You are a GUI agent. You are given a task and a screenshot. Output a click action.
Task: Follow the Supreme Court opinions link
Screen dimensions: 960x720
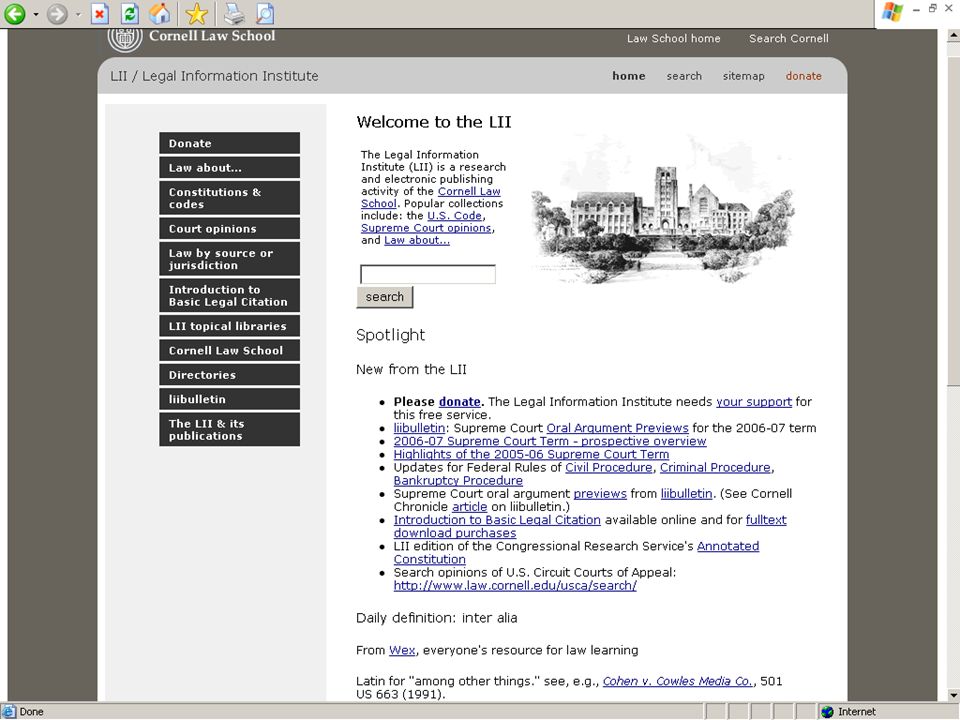426,228
